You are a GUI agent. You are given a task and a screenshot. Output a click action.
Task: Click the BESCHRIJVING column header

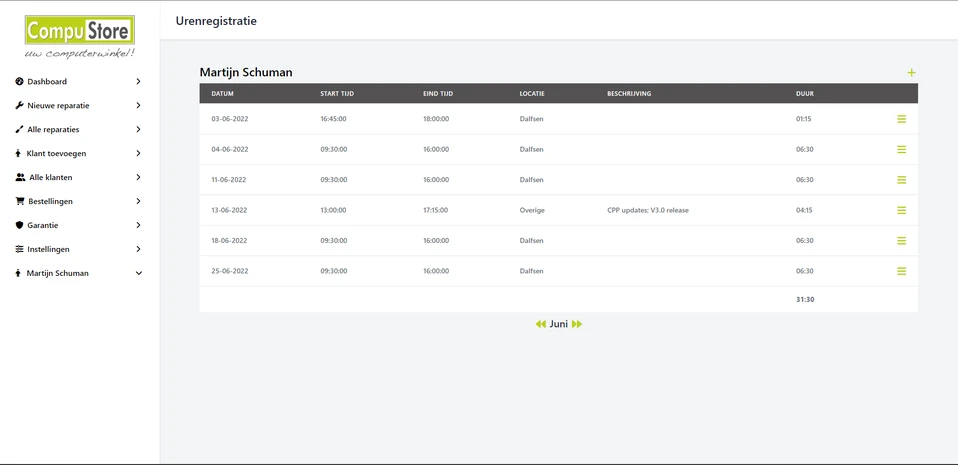coord(629,93)
